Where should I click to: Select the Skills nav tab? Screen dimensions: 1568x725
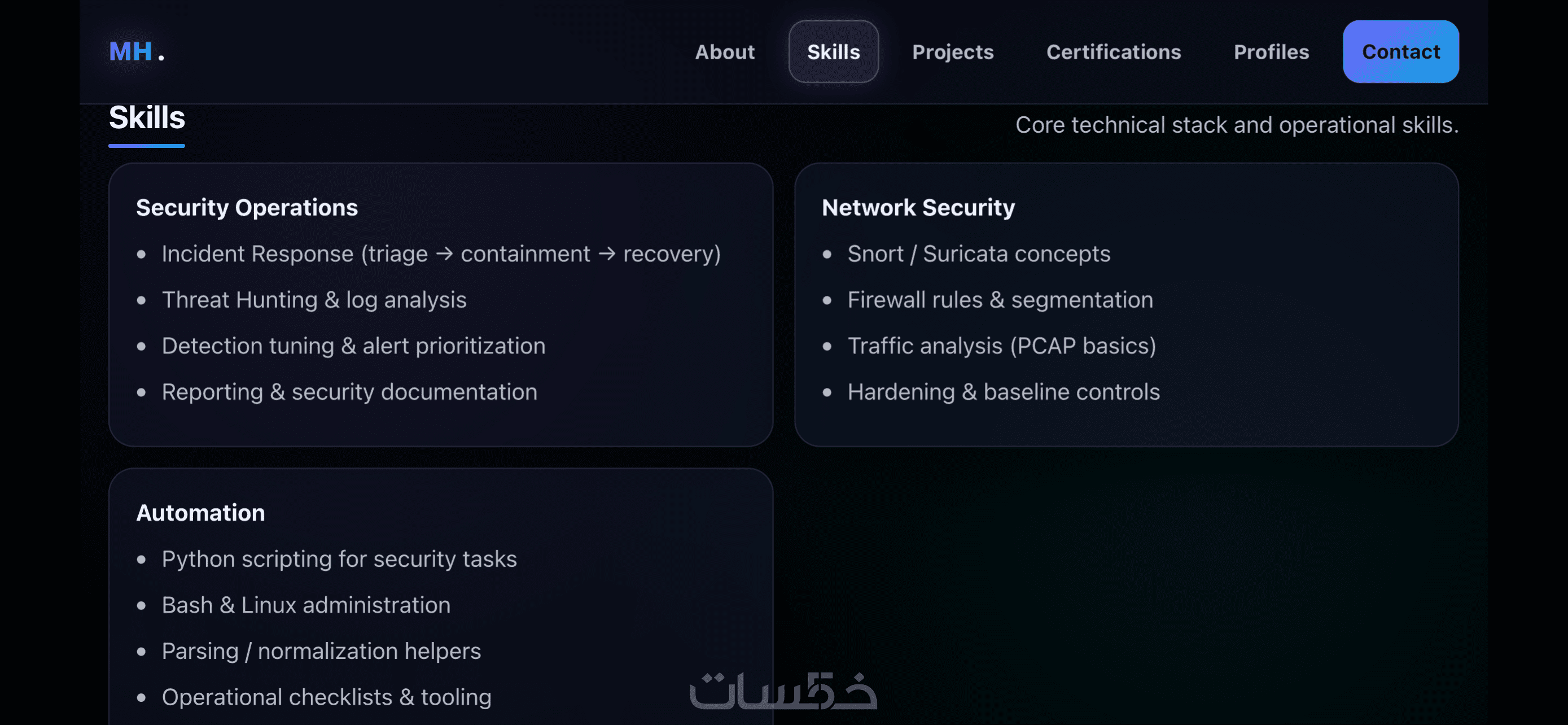click(x=833, y=52)
